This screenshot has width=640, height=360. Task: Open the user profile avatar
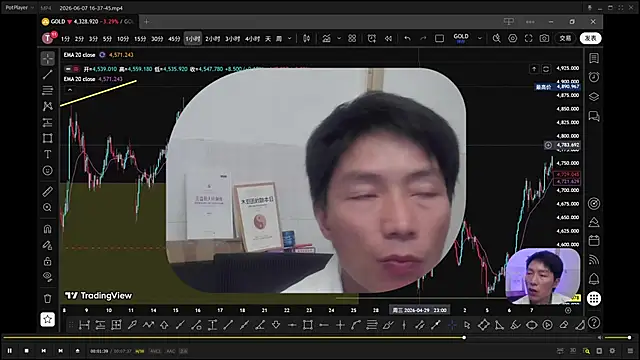48,38
